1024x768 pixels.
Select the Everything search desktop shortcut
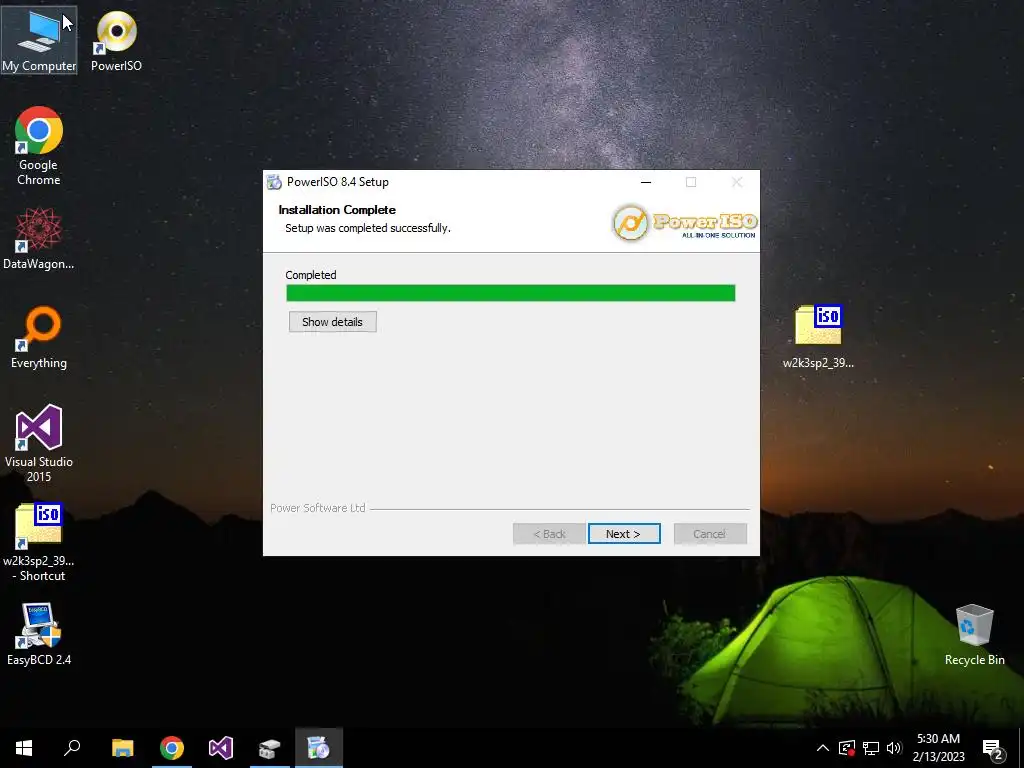39,338
